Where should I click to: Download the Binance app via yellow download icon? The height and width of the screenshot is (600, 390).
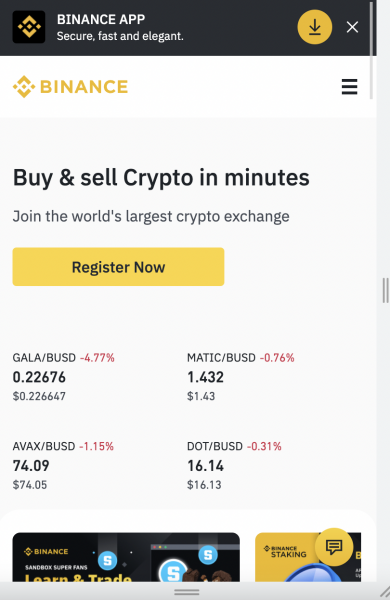(315, 27)
